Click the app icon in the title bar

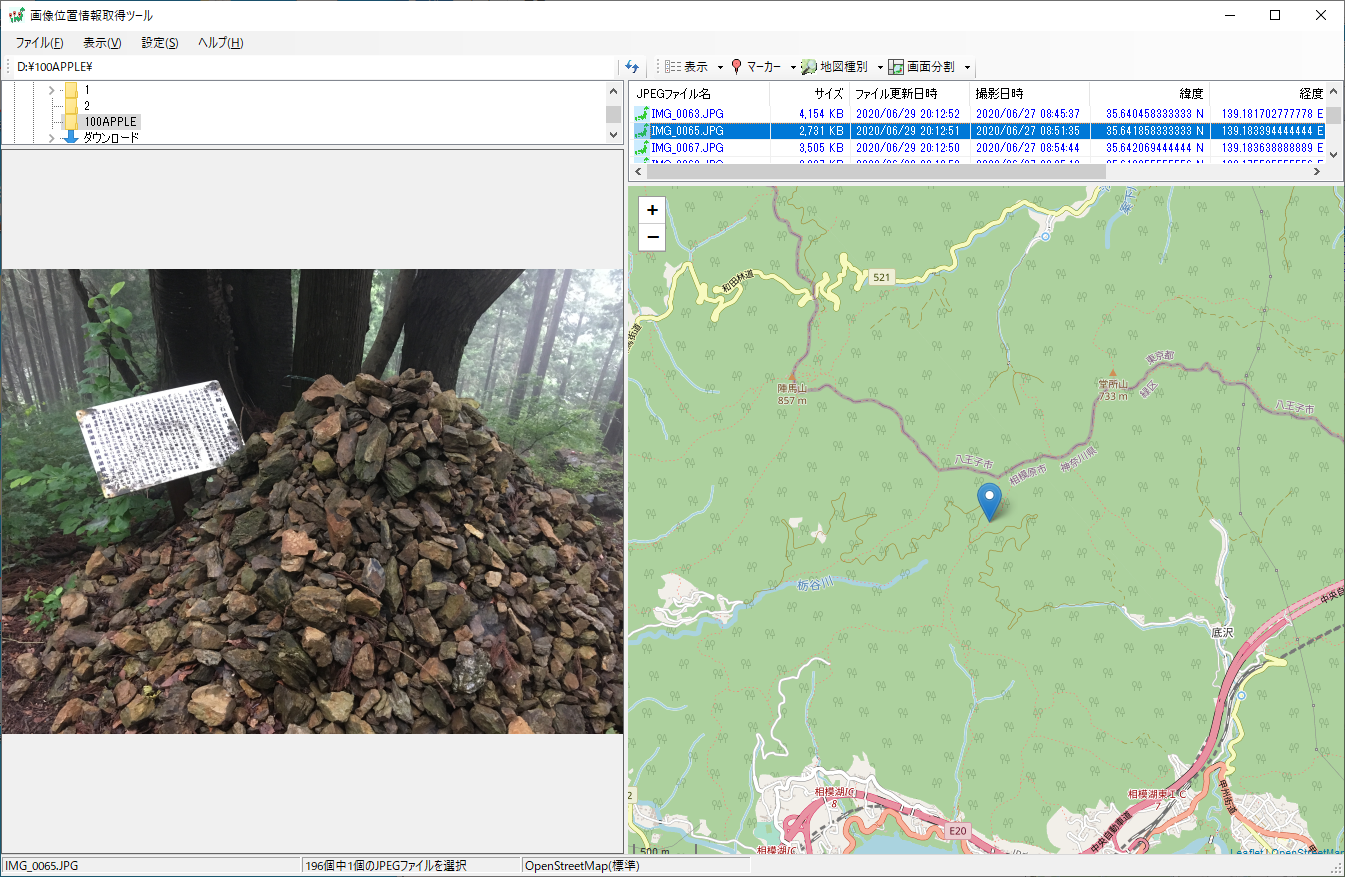pyautogui.click(x=16, y=15)
